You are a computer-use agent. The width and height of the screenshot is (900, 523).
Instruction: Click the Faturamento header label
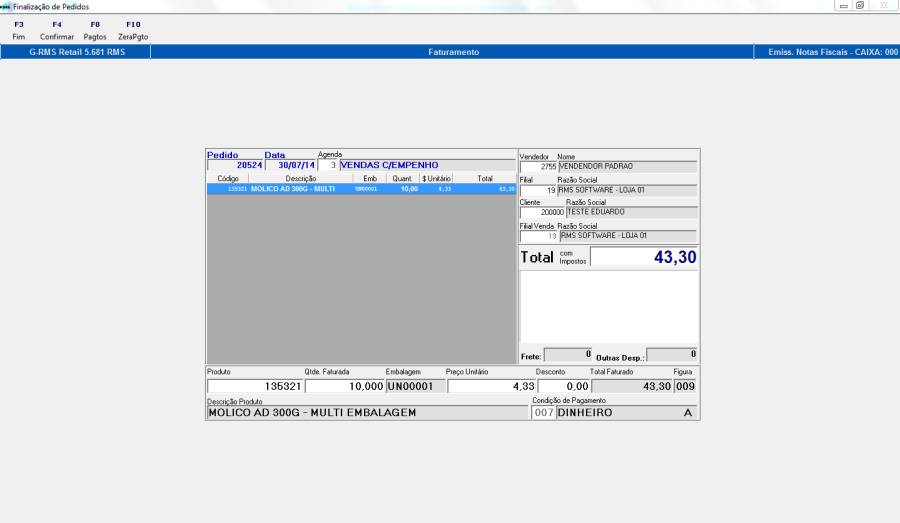click(x=453, y=52)
